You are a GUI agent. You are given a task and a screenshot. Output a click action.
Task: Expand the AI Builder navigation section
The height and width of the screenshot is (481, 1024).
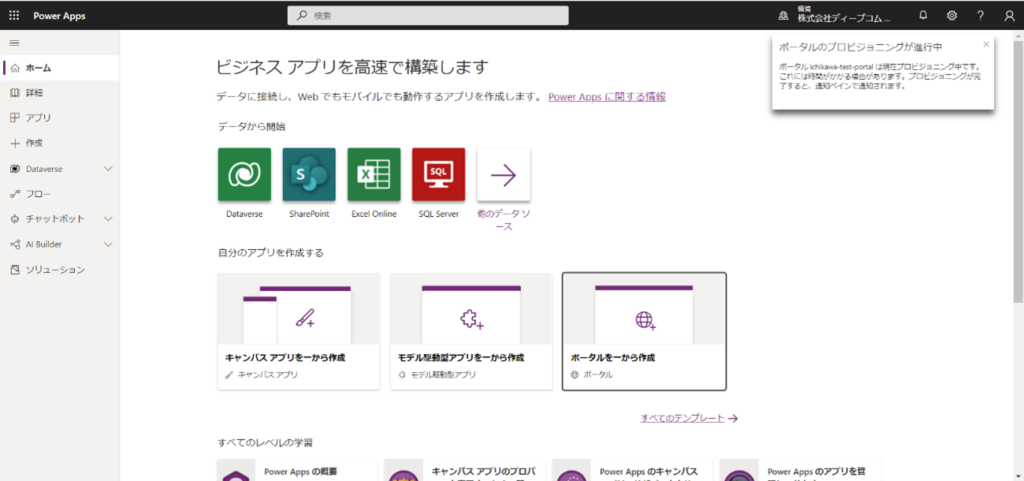click(108, 244)
